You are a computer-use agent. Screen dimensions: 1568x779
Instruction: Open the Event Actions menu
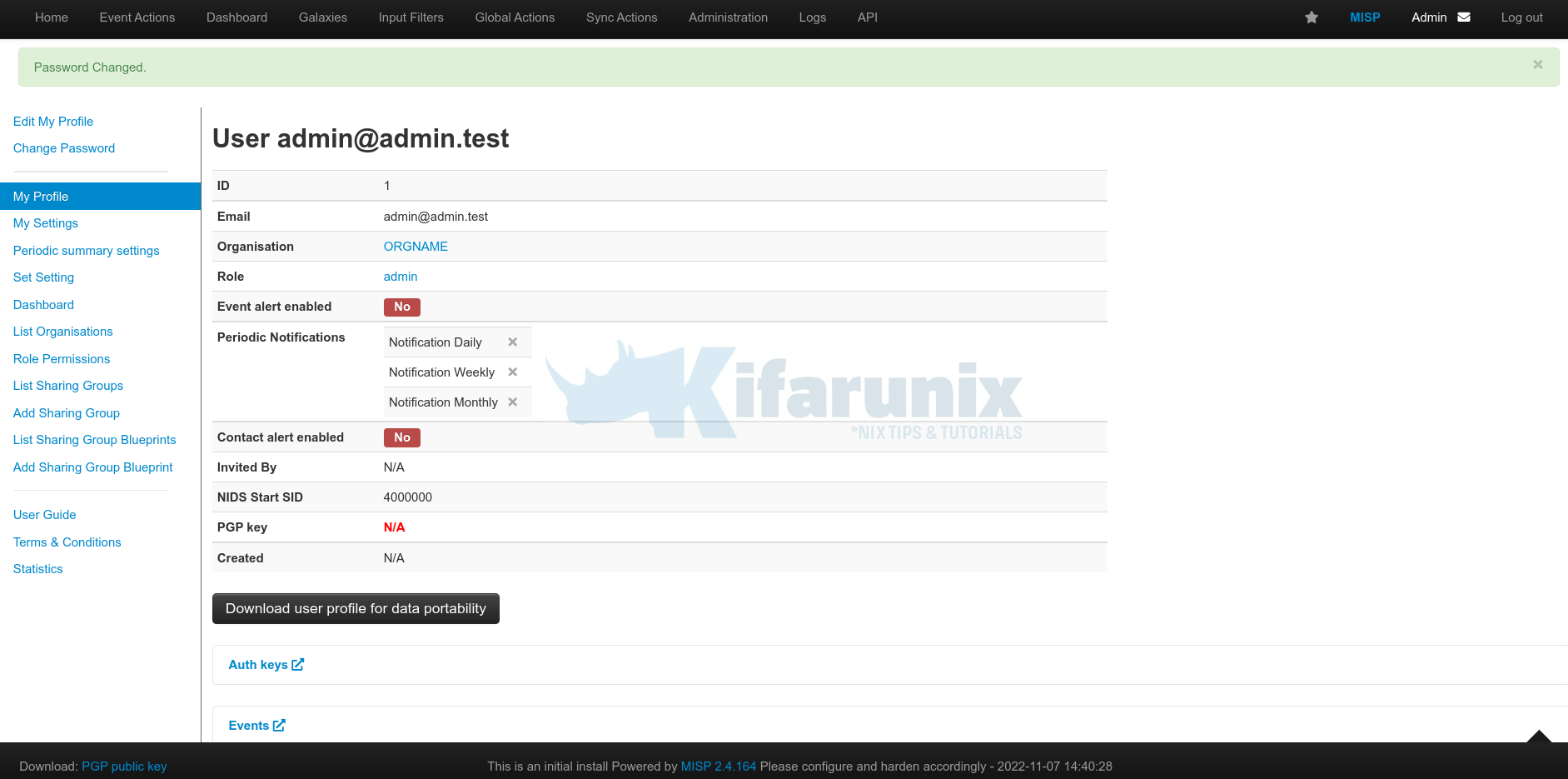click(x=137, y=17)
